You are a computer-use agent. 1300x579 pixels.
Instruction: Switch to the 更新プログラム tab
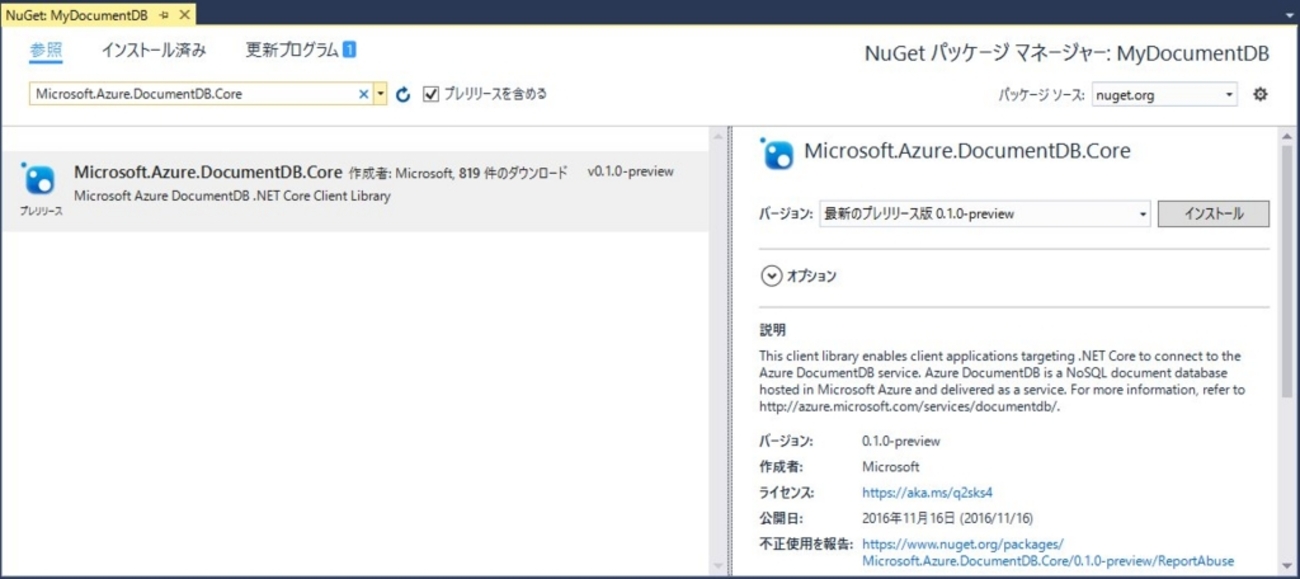[293, 50]
